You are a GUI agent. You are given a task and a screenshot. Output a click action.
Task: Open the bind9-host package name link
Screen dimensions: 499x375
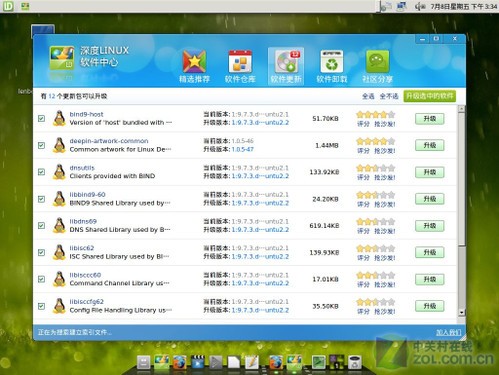tap(86, 114)
